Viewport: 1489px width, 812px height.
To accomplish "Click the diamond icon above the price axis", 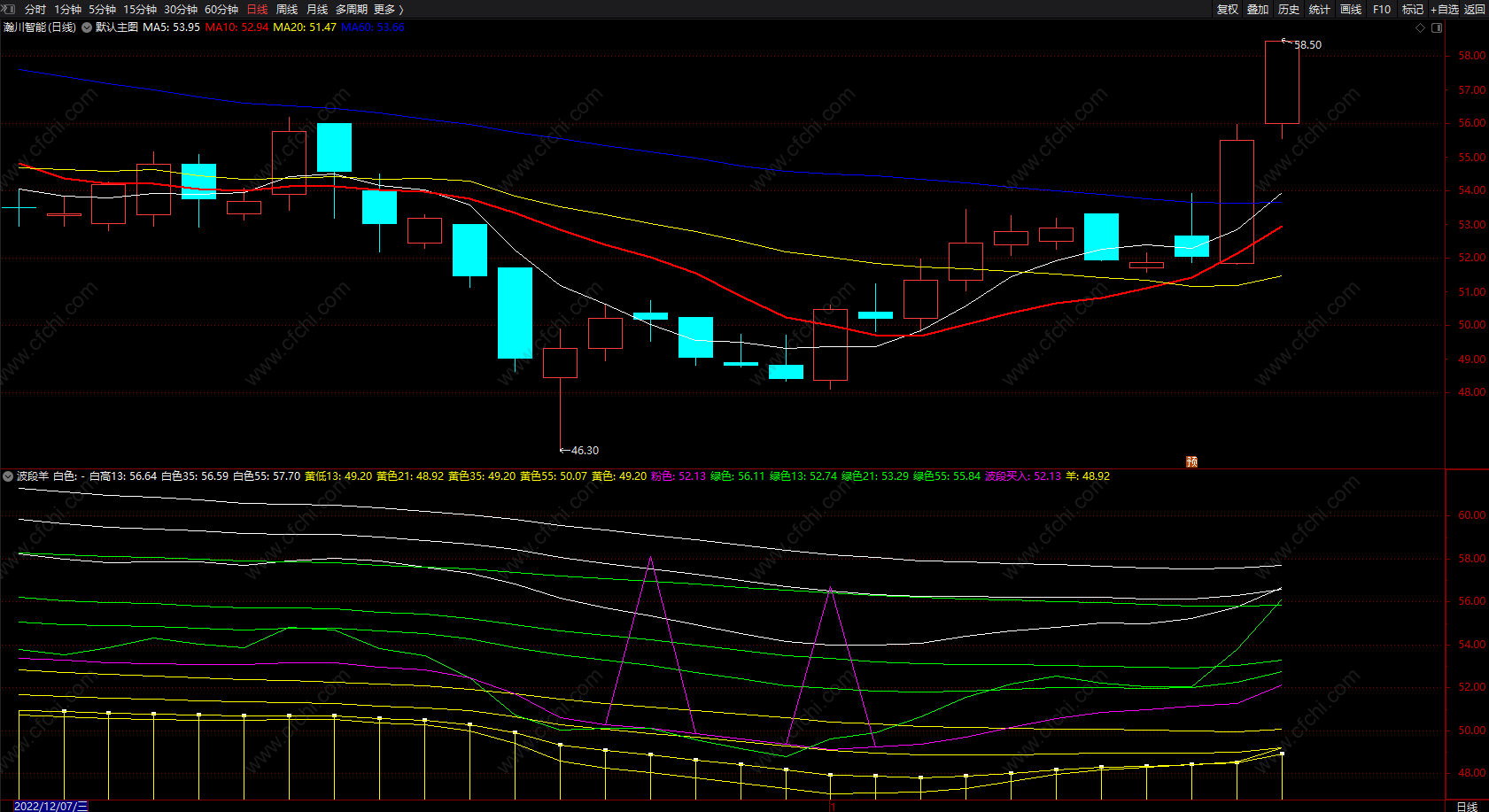I will [1421, 27].
